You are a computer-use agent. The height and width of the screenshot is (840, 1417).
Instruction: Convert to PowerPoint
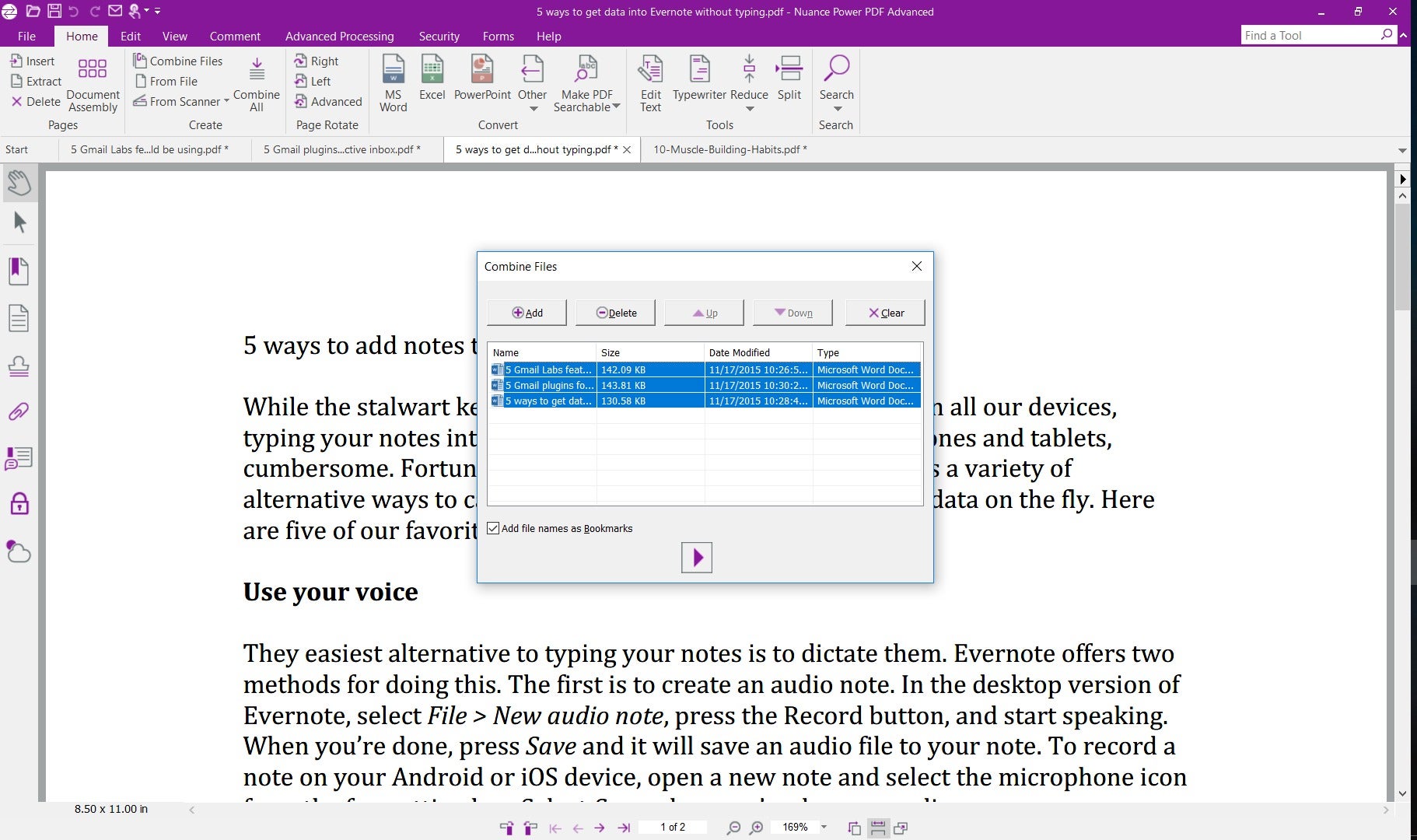tap(482, 78)
